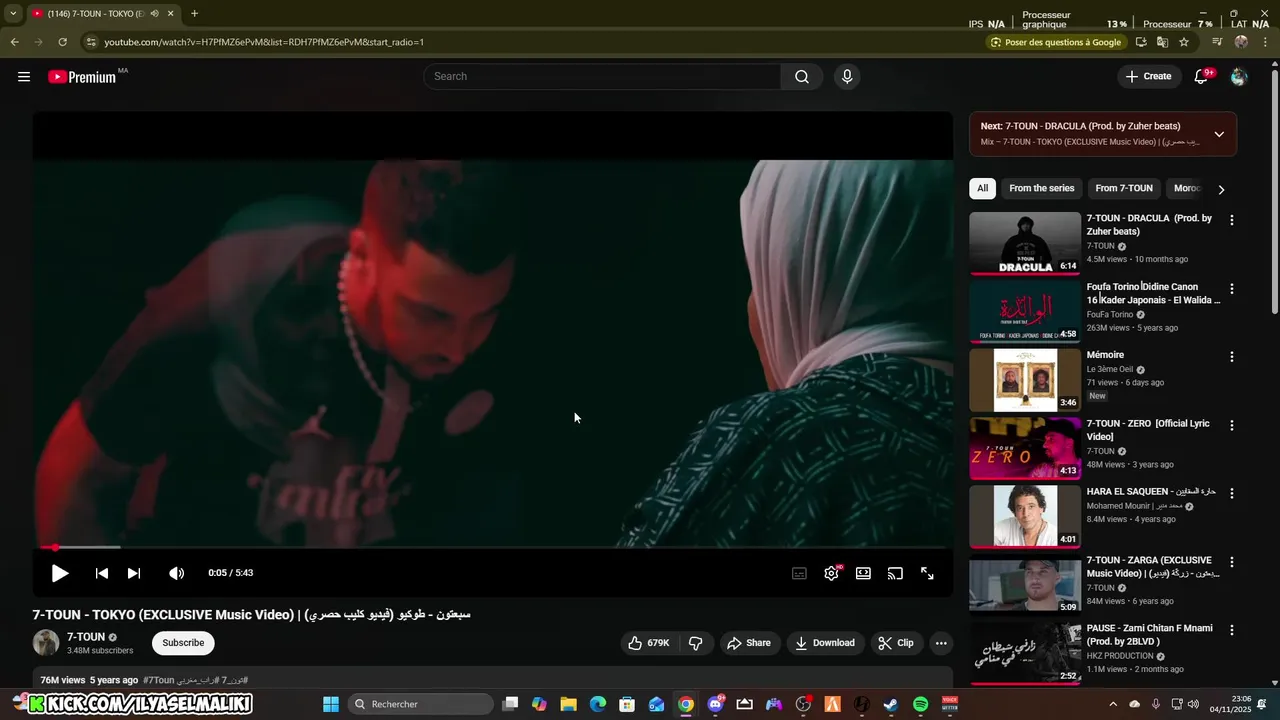Open the notifications bell
This screenshot has height=720, width=1280.
1202,77
